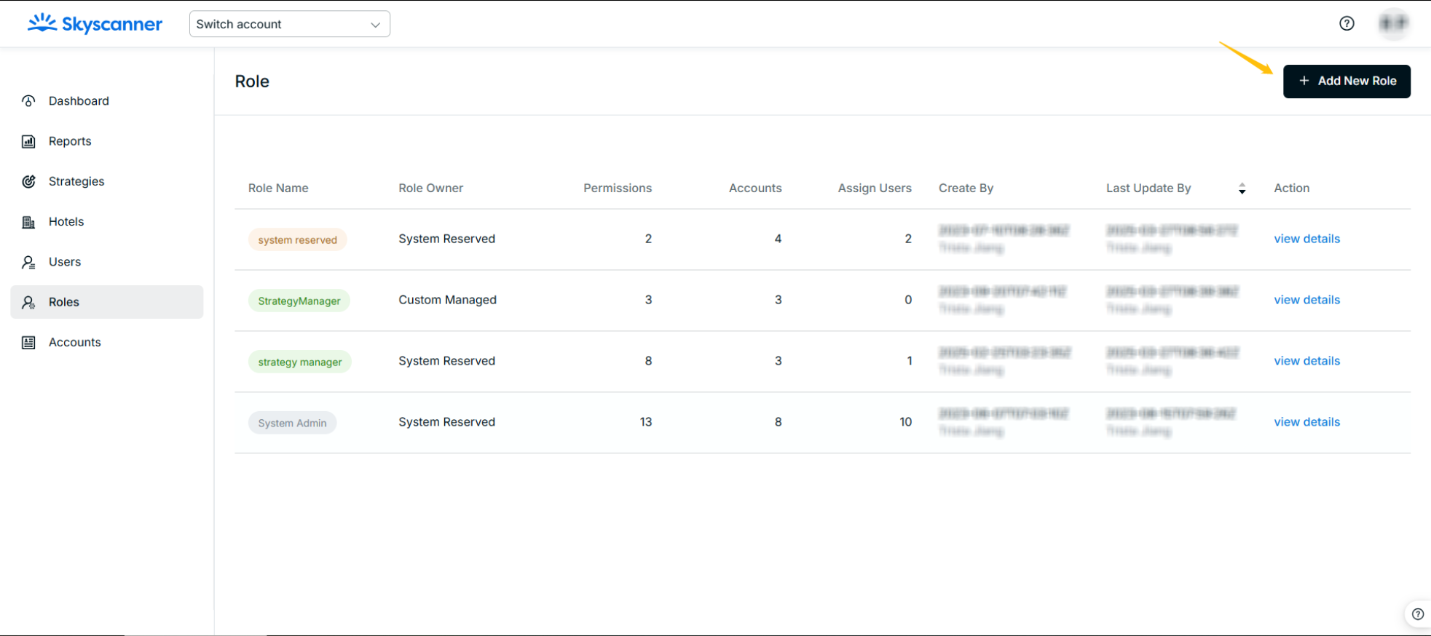Open the help question mark icon in header

point(1347,24)
